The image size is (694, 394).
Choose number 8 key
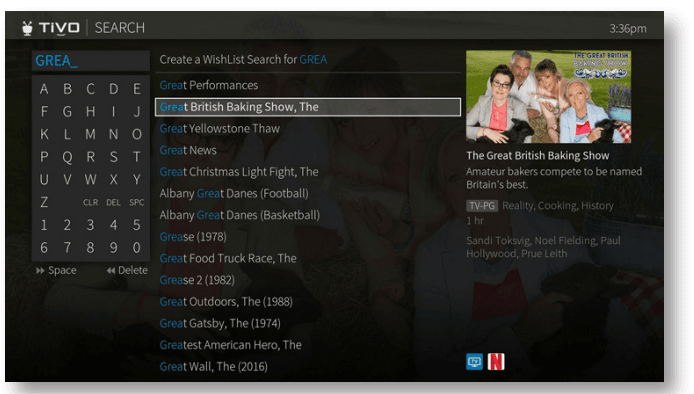coord(90,247)
